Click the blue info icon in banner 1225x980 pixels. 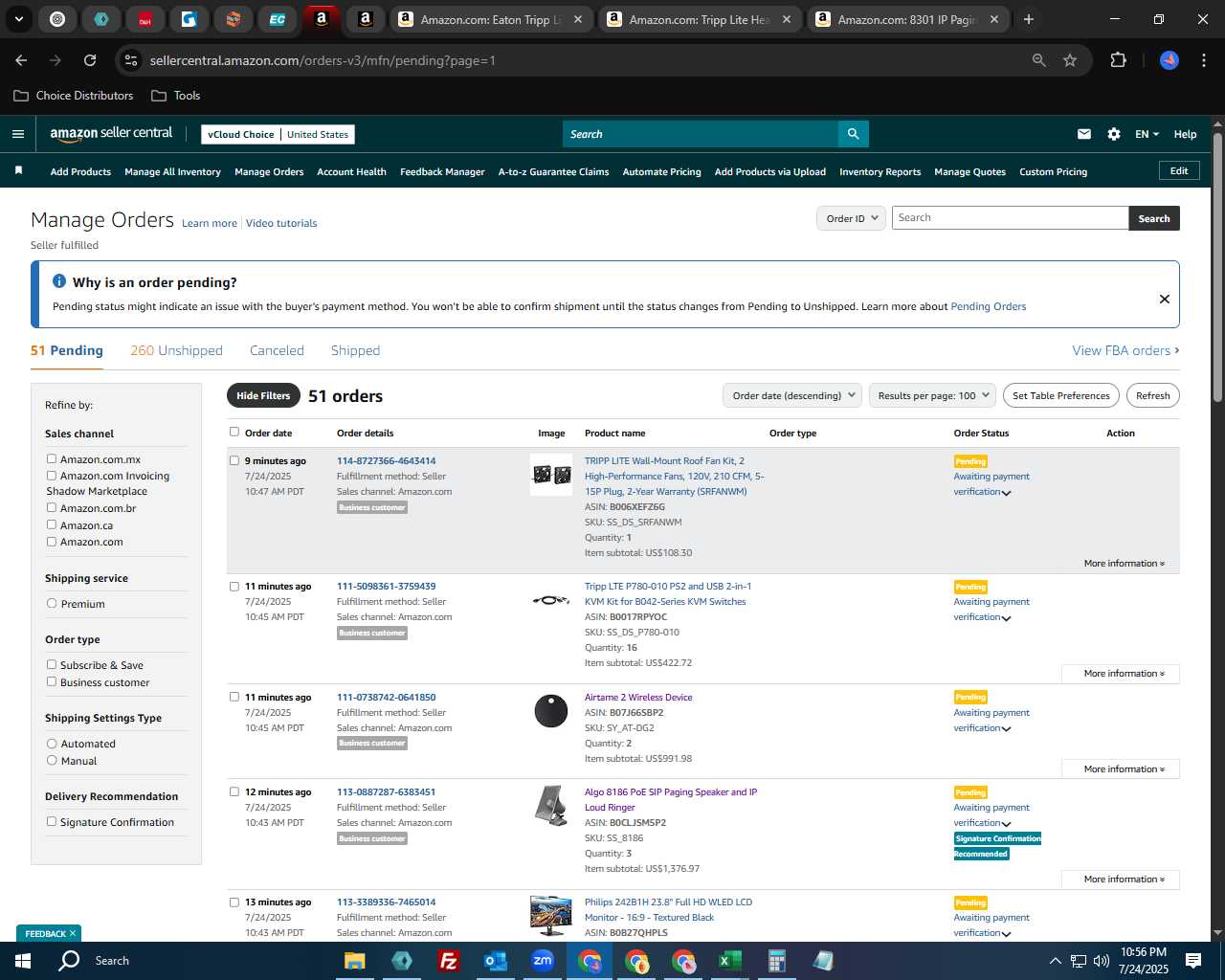(59, 281)
